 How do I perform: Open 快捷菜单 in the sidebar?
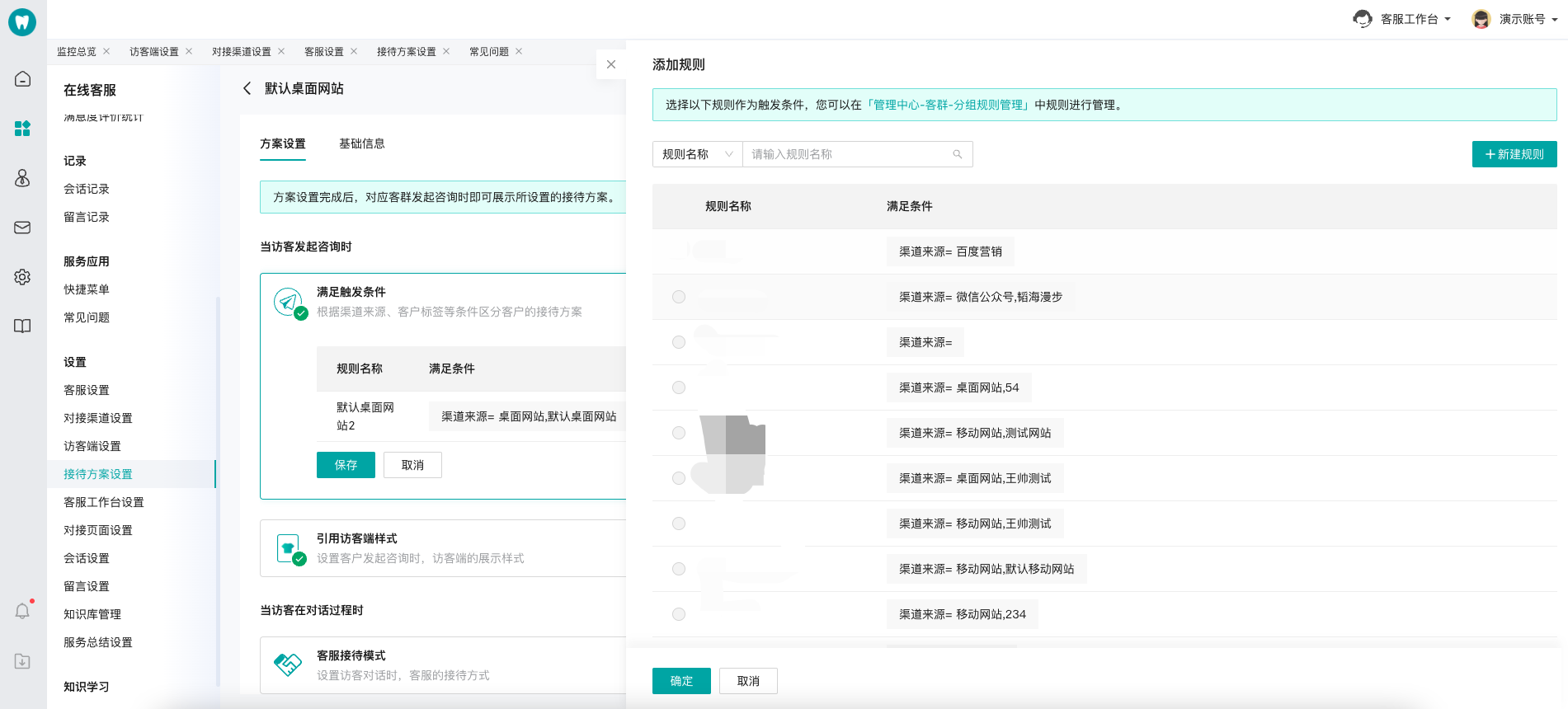point(87,289)
